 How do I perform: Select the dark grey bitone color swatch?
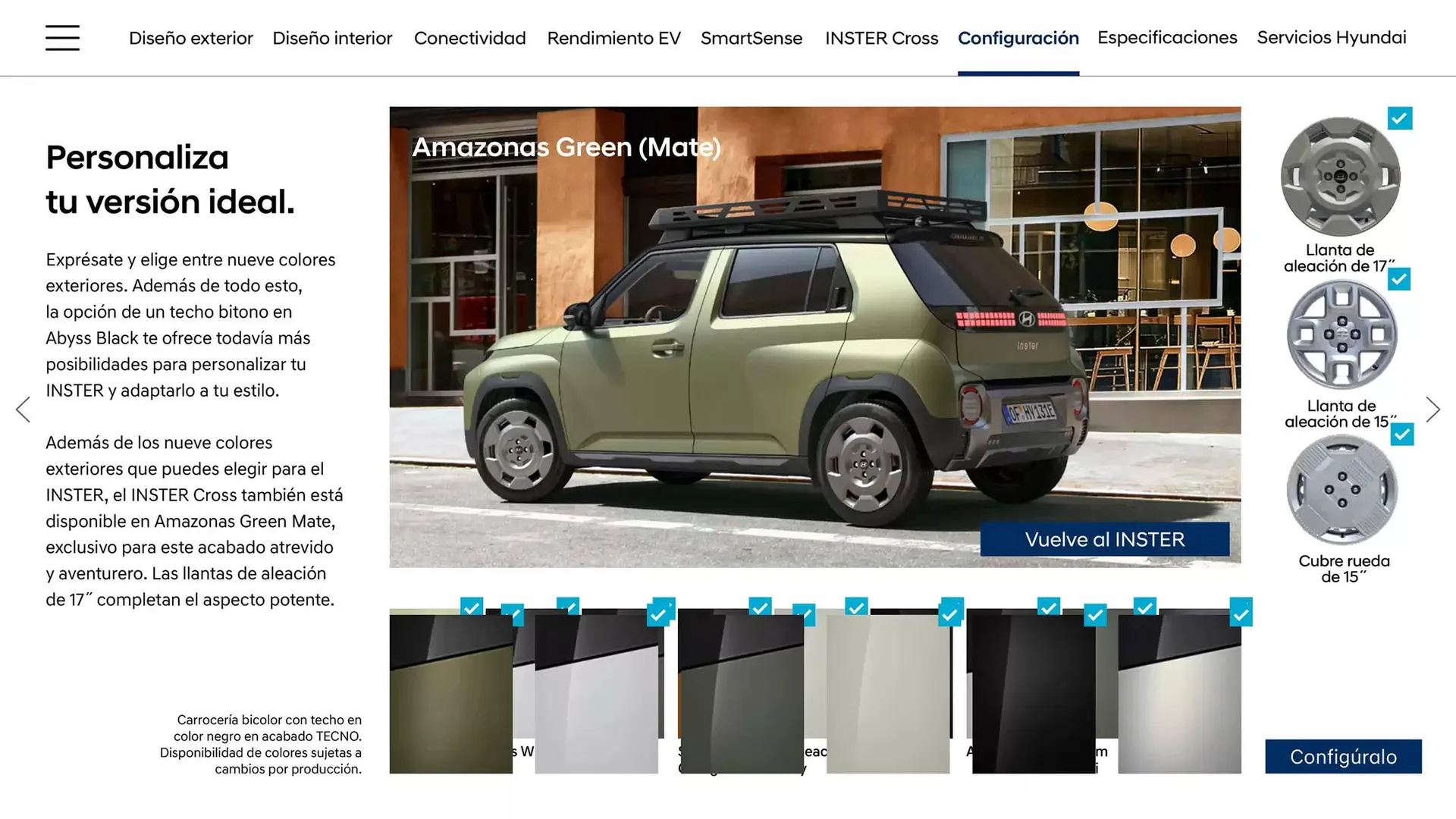740,694
